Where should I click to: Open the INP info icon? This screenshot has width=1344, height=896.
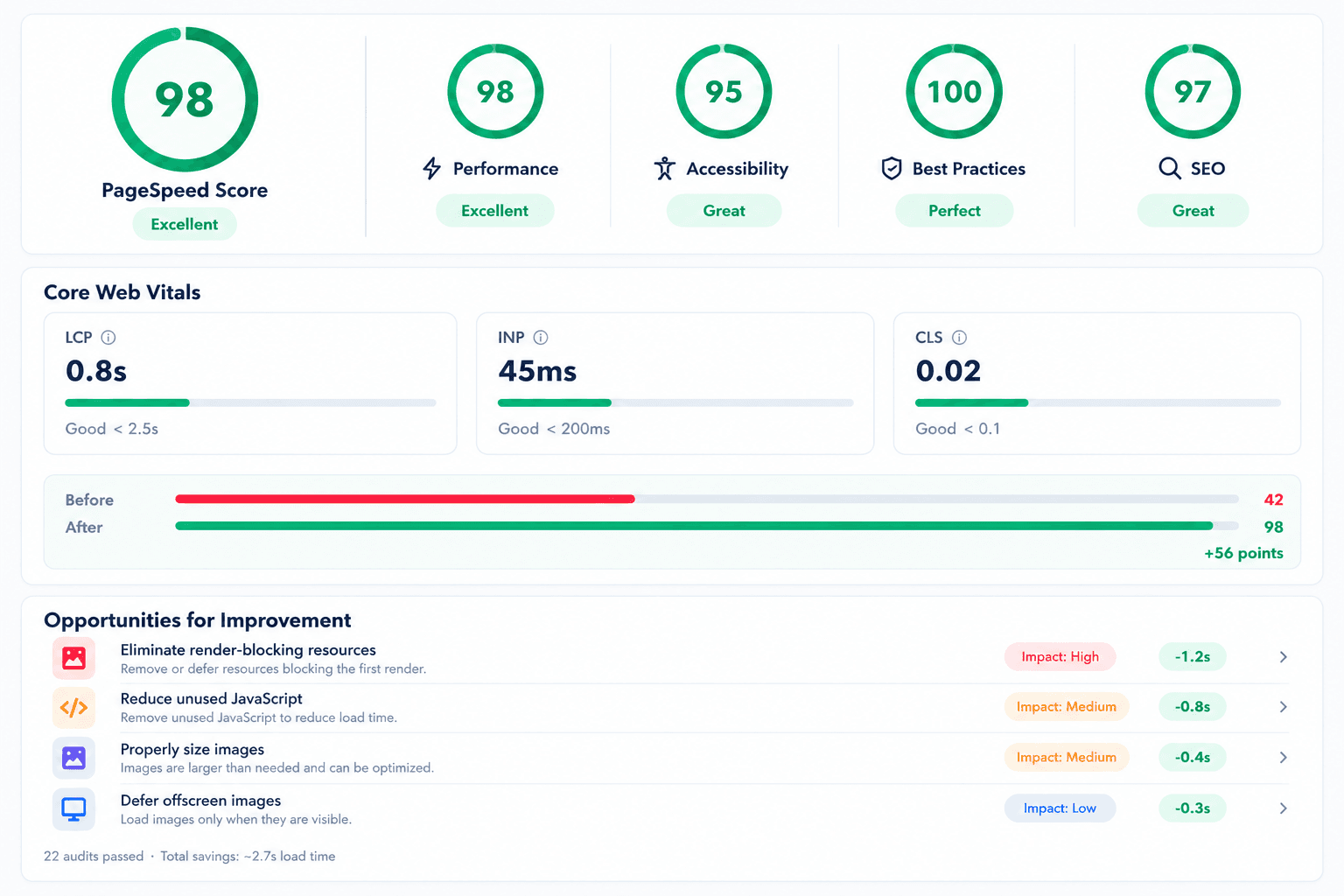tap(541, 338)
